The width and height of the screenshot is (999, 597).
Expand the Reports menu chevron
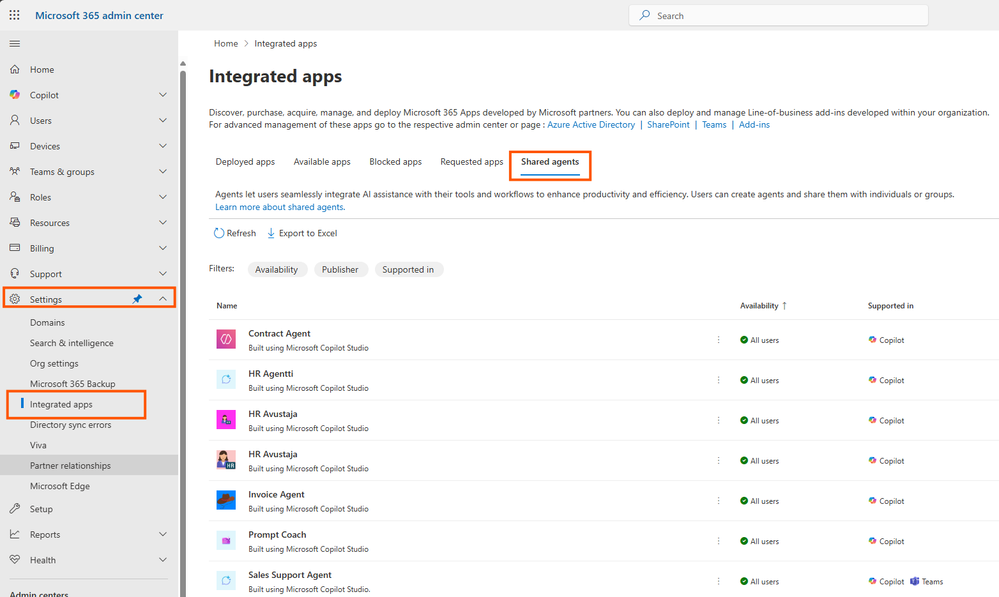pyautogui.click(x=163, y=534)
